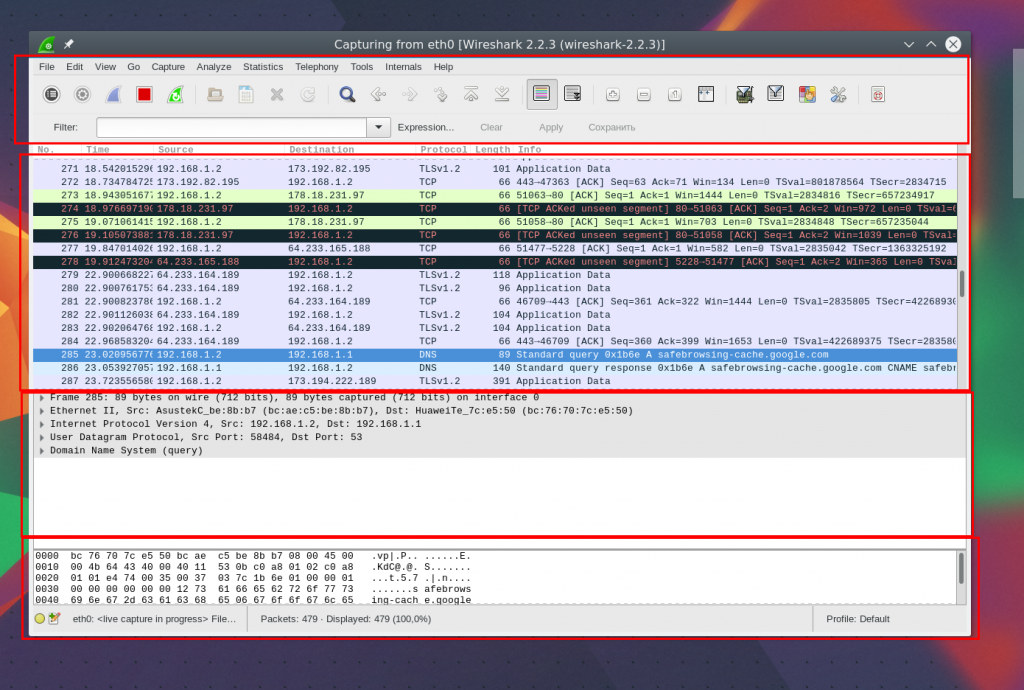1024x690 pixels.
Task: Click the Expression... button
Action: tap(425, 127)
